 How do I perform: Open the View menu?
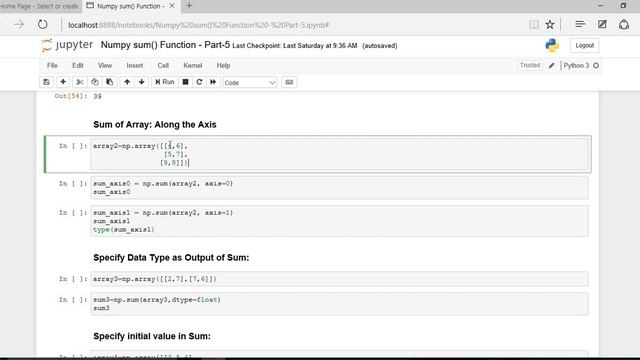[104, 65]
